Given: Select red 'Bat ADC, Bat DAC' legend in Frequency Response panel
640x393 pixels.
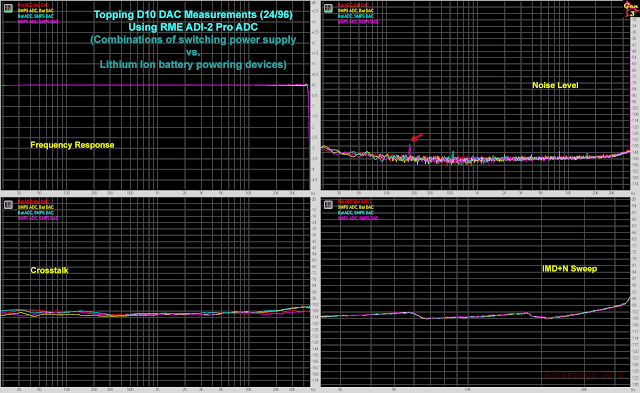Looking at the screenshot, I should (x=33, y=5).
